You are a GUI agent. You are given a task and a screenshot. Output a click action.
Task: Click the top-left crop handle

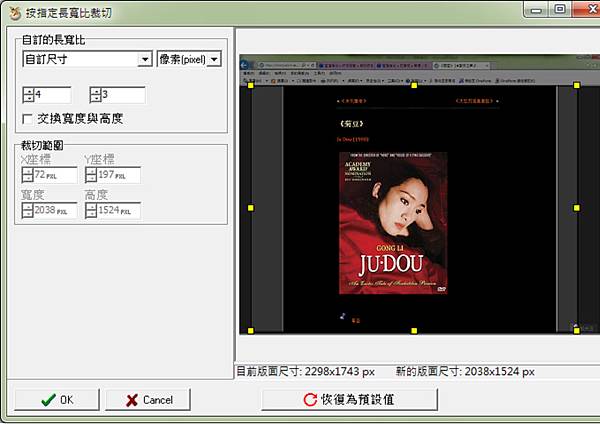251,85
